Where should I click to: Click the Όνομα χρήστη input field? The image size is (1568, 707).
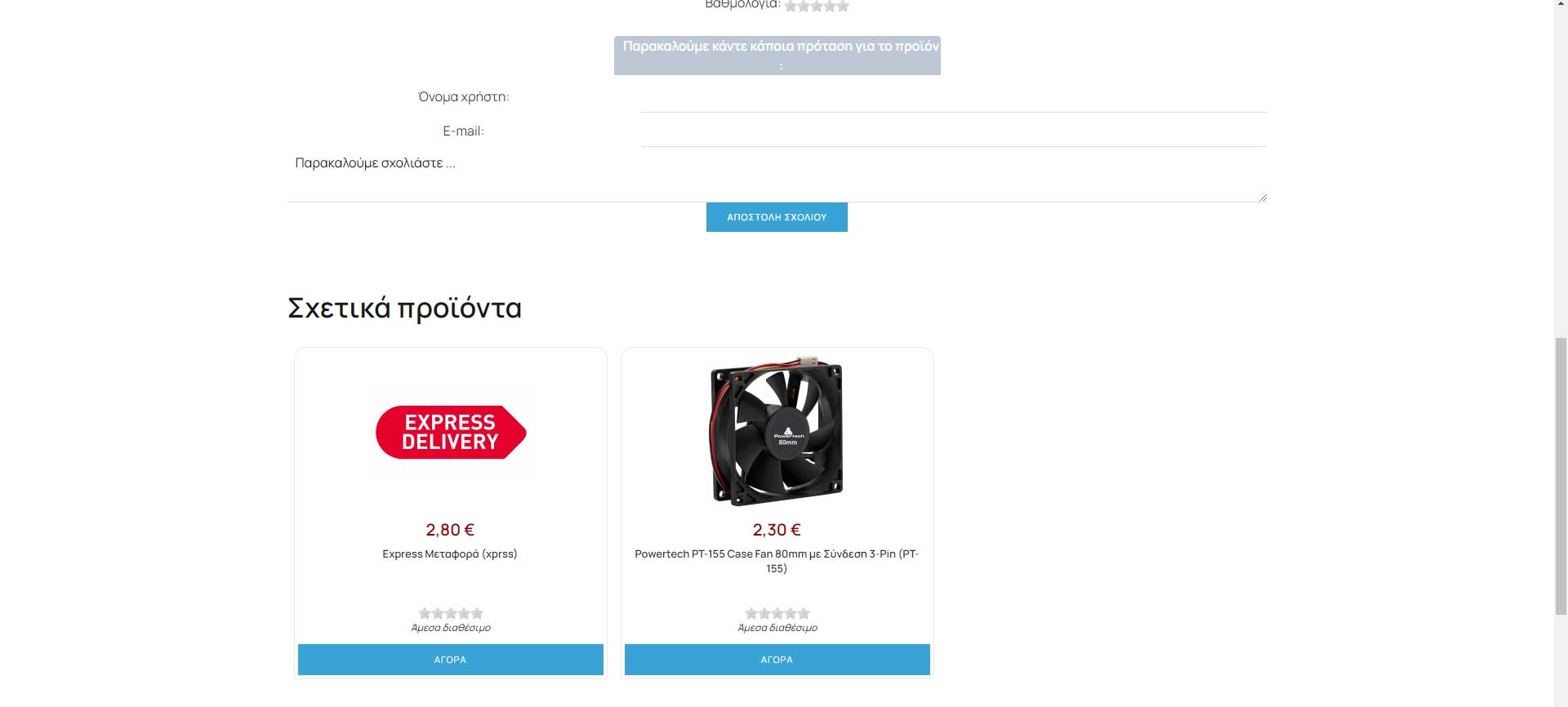pos(953,97)
